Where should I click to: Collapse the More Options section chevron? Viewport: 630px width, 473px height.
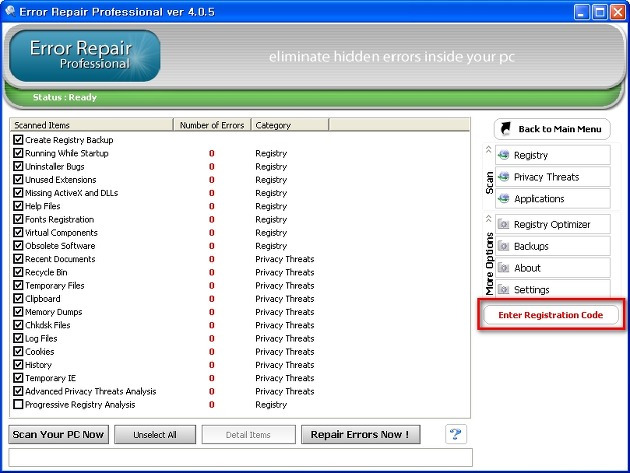pos(489,219)
